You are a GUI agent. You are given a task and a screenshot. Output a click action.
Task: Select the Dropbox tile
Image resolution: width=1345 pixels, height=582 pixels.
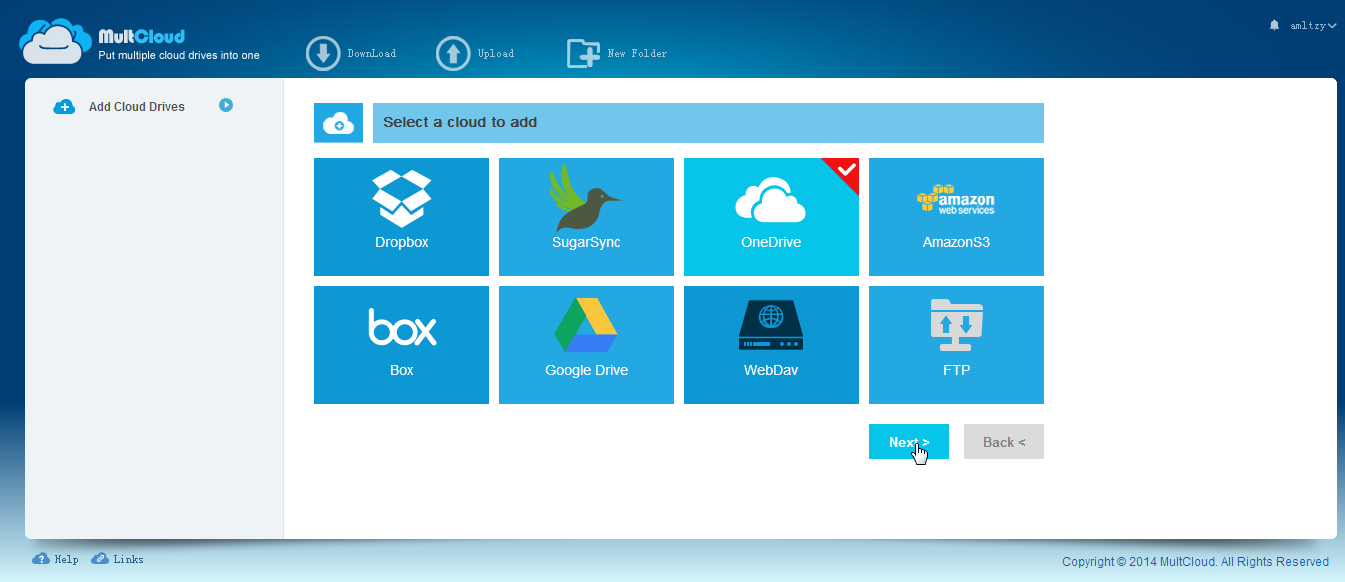coord(401,217)
